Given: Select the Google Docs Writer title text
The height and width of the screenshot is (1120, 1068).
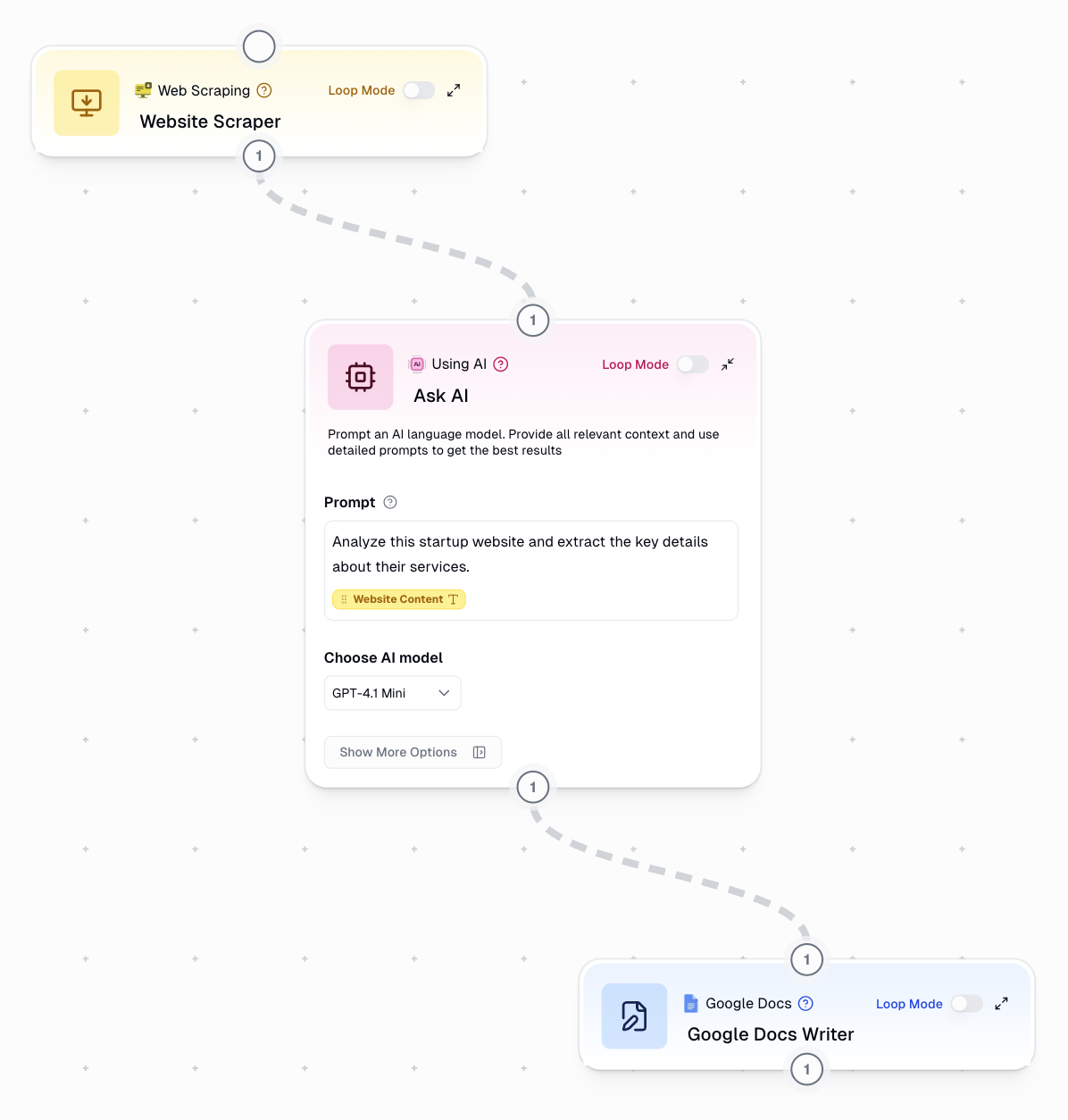Looking at the screenshot, I should click(771, 1034).
